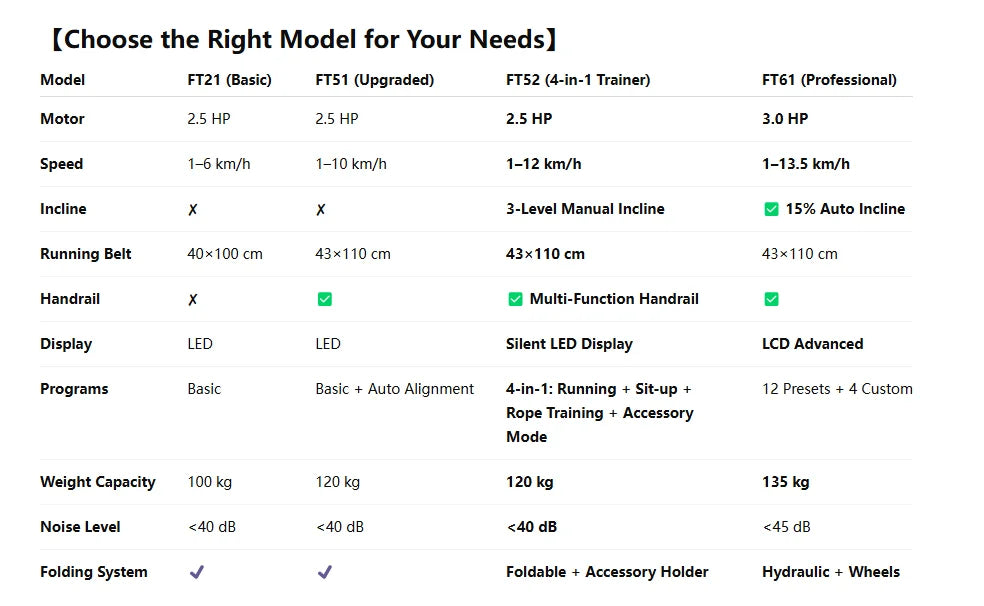The width and height of the screenshot is (984, 606).
Task: Click the Running Belt row label
Action: [x=86, y=254]
